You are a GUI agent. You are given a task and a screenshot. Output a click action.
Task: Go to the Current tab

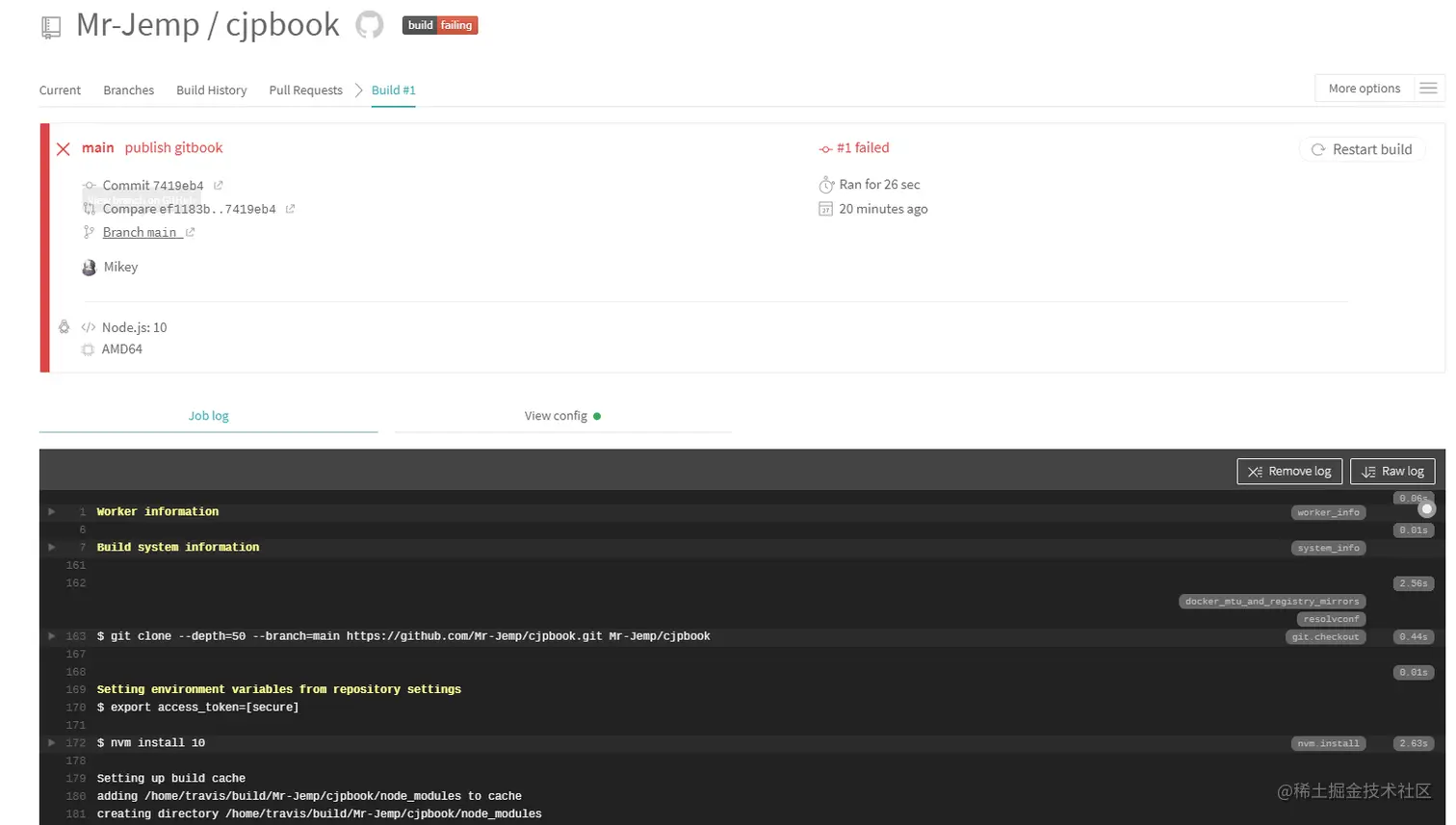point(60,90)
